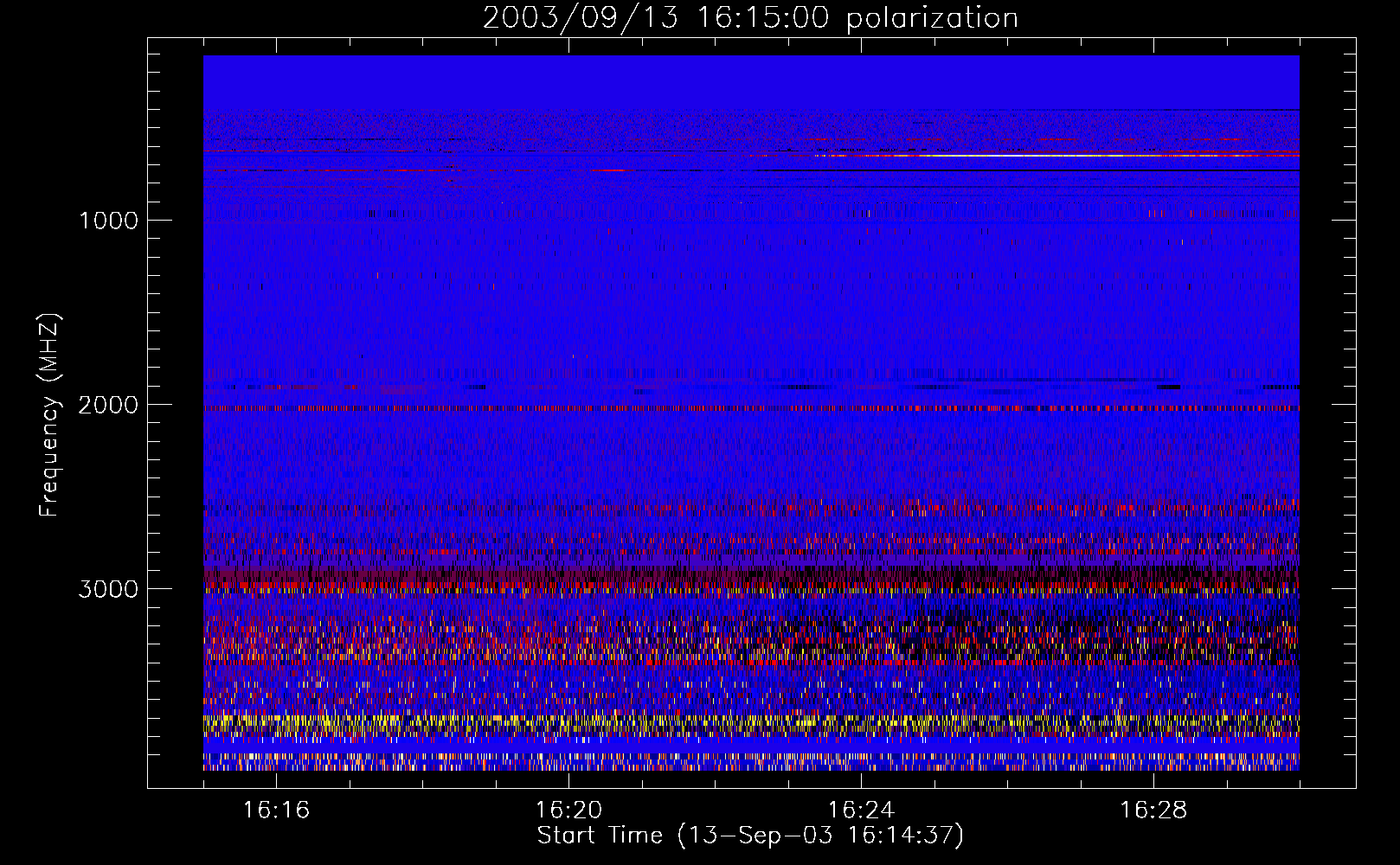Image resolution: width=1400 pixels, height=865 pixels.
Task: Click the 16:24 time tick label
Action: pos(861,810)
